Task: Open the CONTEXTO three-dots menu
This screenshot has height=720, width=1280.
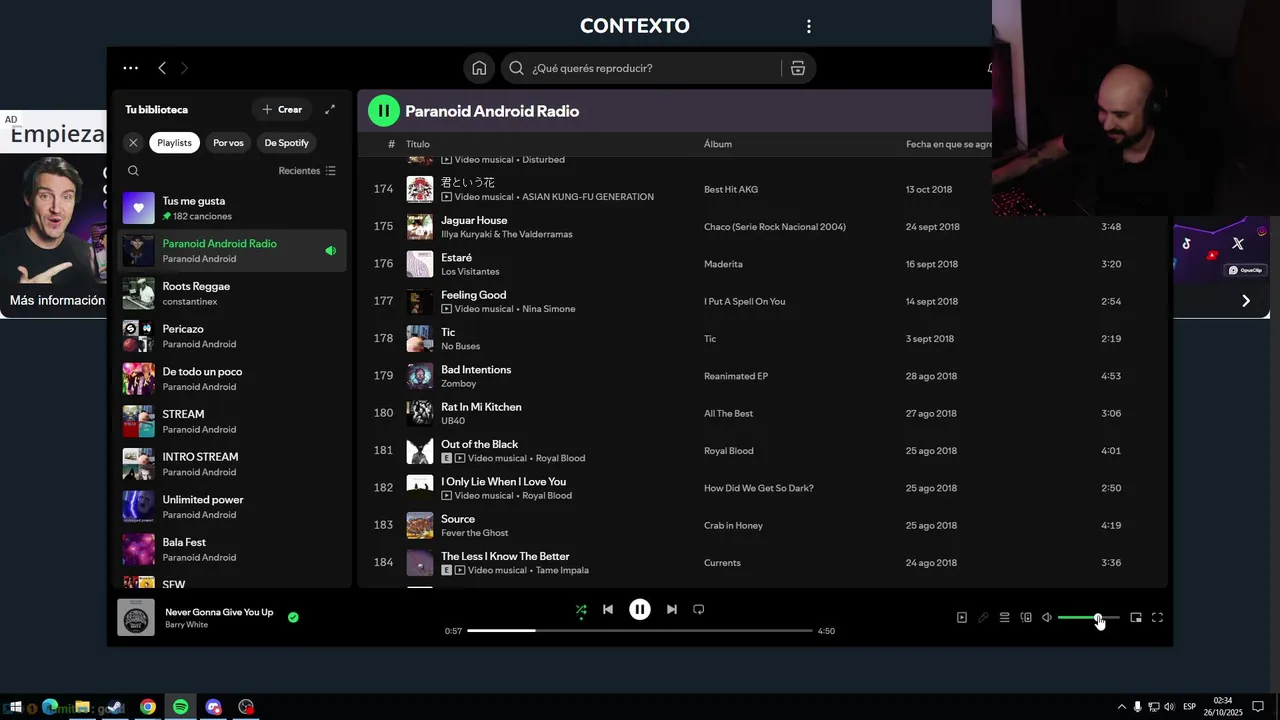Action: tap(808, 27)
